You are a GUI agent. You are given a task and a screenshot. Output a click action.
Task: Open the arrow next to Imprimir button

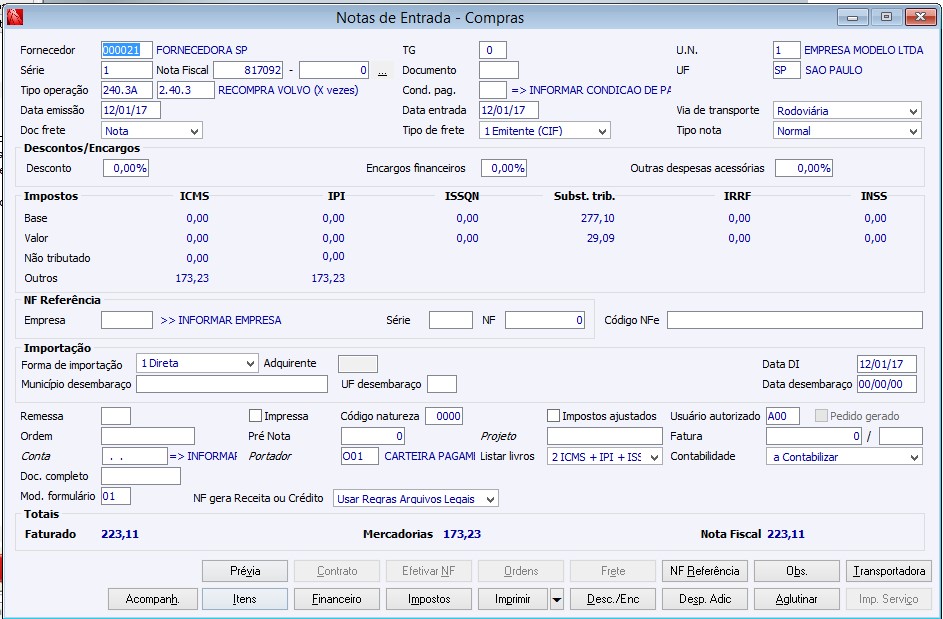(557, 599)
